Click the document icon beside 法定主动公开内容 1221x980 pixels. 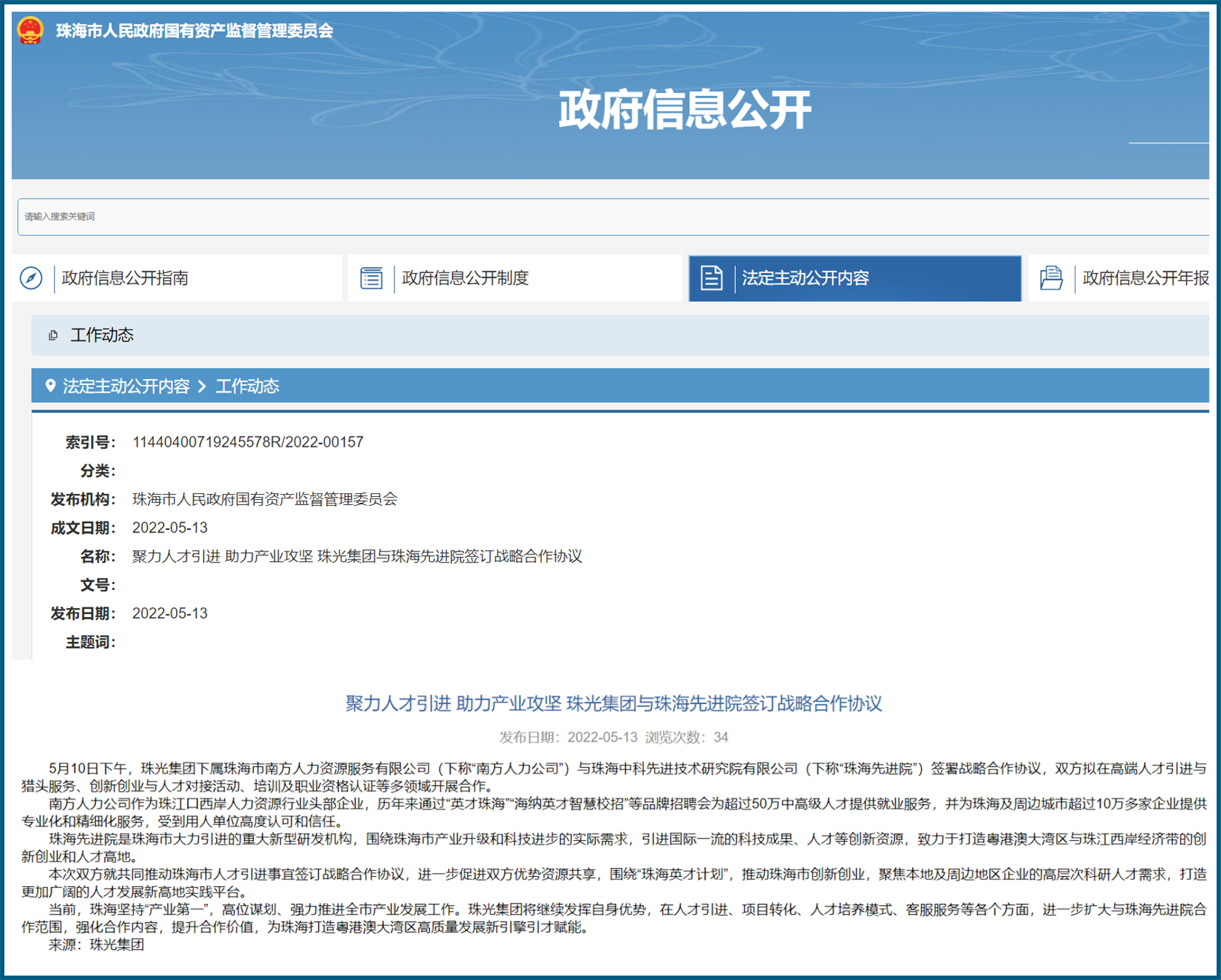tap(711, 278)
